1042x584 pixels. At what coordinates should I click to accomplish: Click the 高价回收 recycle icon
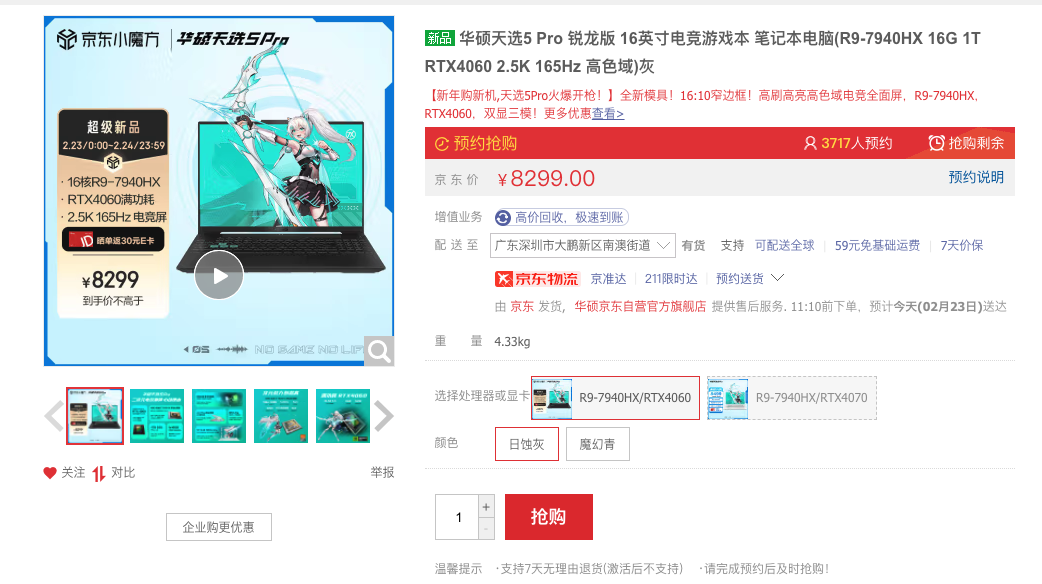tap(503, 217)
